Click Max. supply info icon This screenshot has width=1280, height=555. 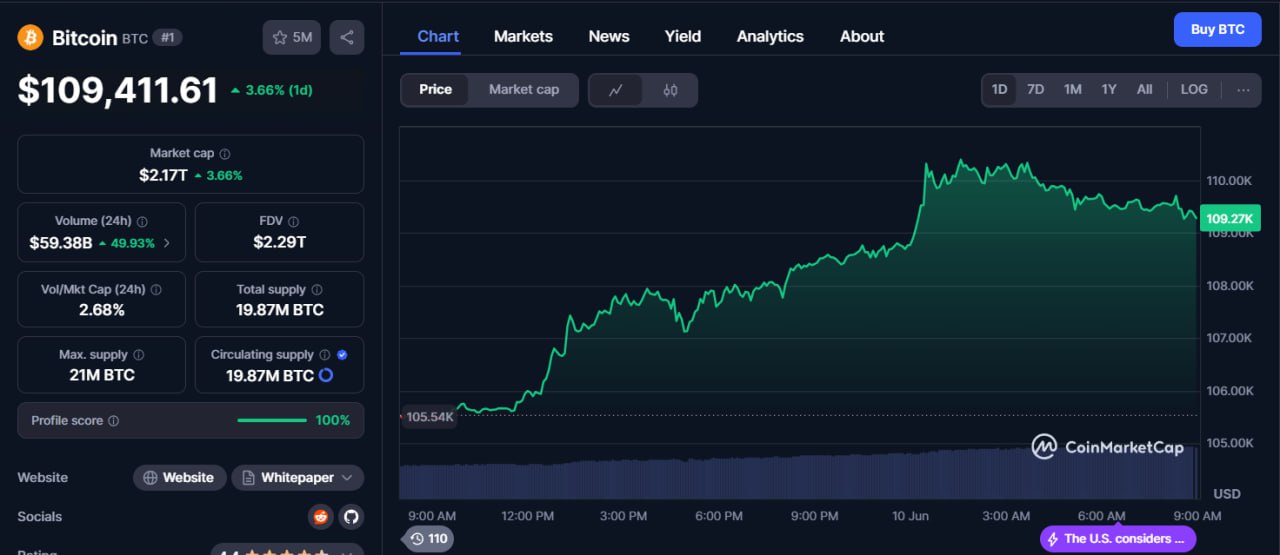pyautogui.click(x=138, y=355)
